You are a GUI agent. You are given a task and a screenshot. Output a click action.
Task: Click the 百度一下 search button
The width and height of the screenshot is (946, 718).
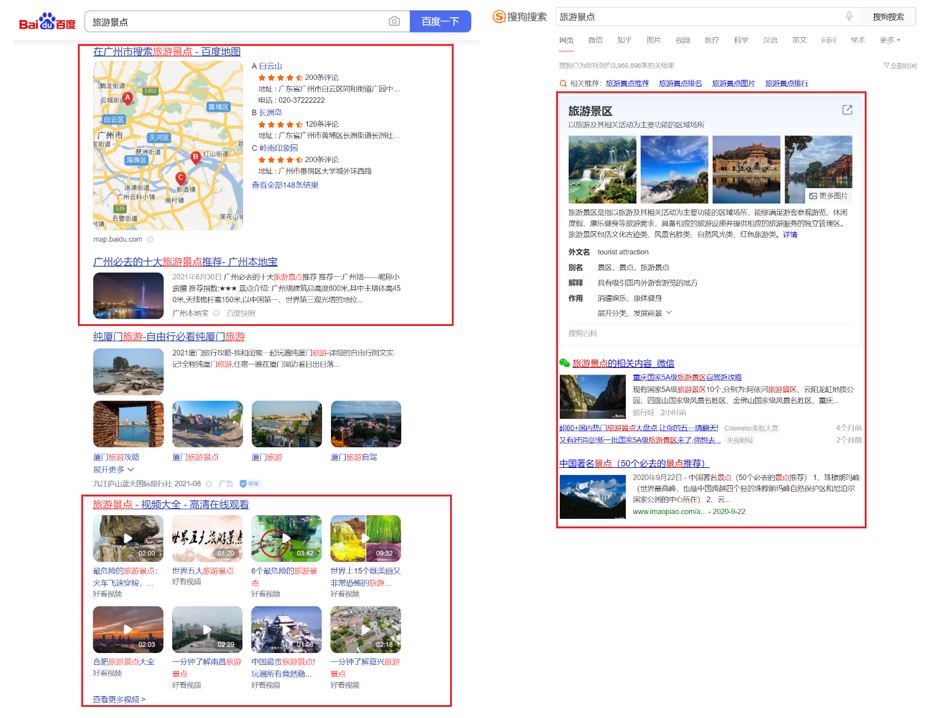pyautogui.click(x=440, y=22)
